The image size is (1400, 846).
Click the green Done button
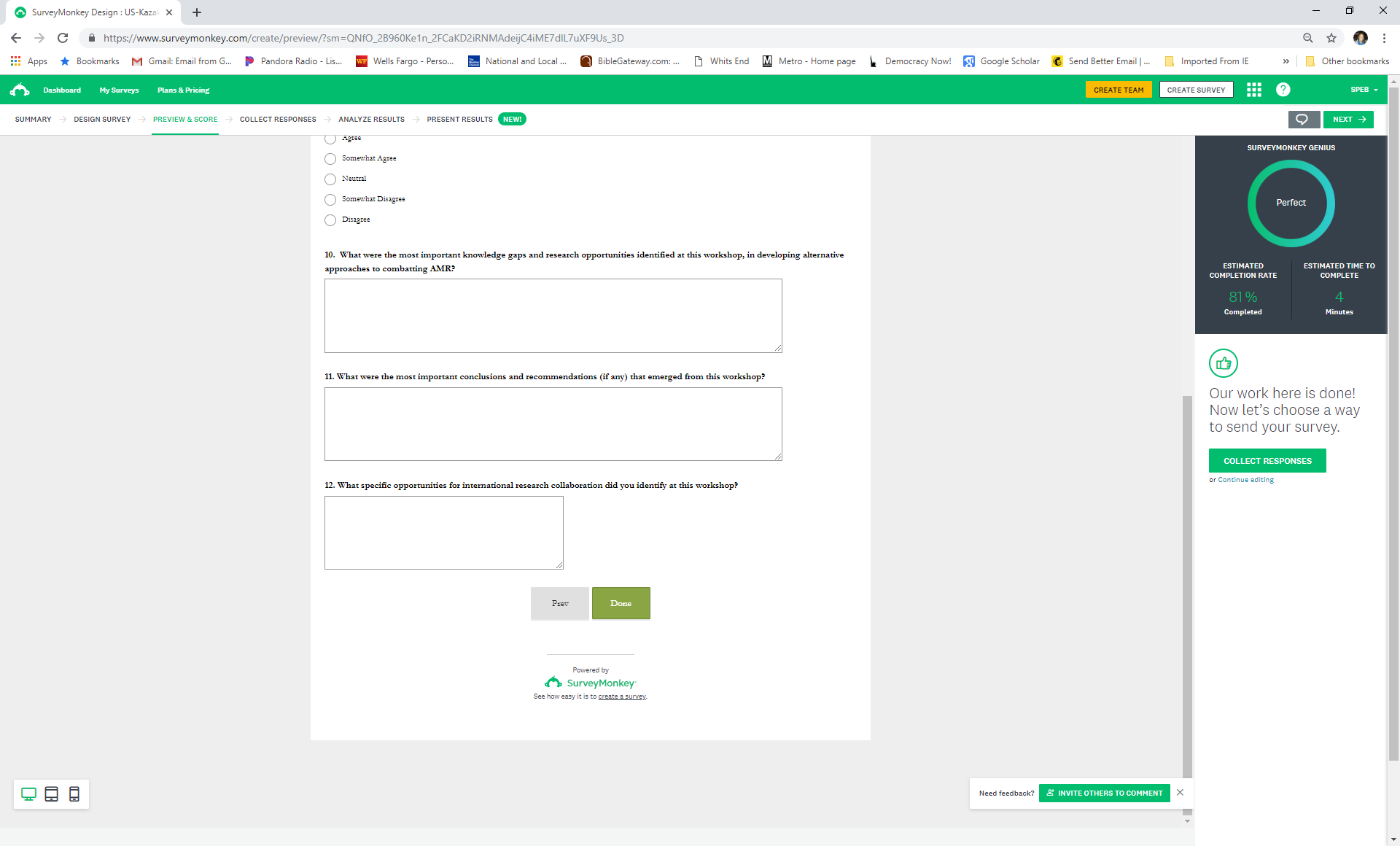[621, 603]
